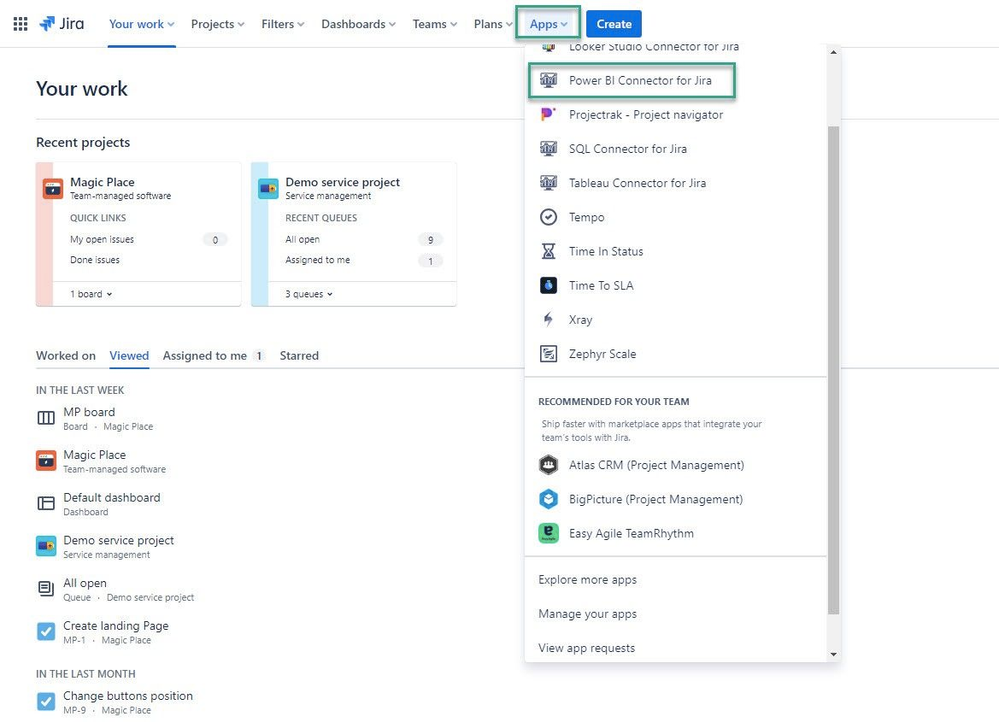Screen dimensions: 999x722
Task: Click the Jira logo
Action: 62,24
